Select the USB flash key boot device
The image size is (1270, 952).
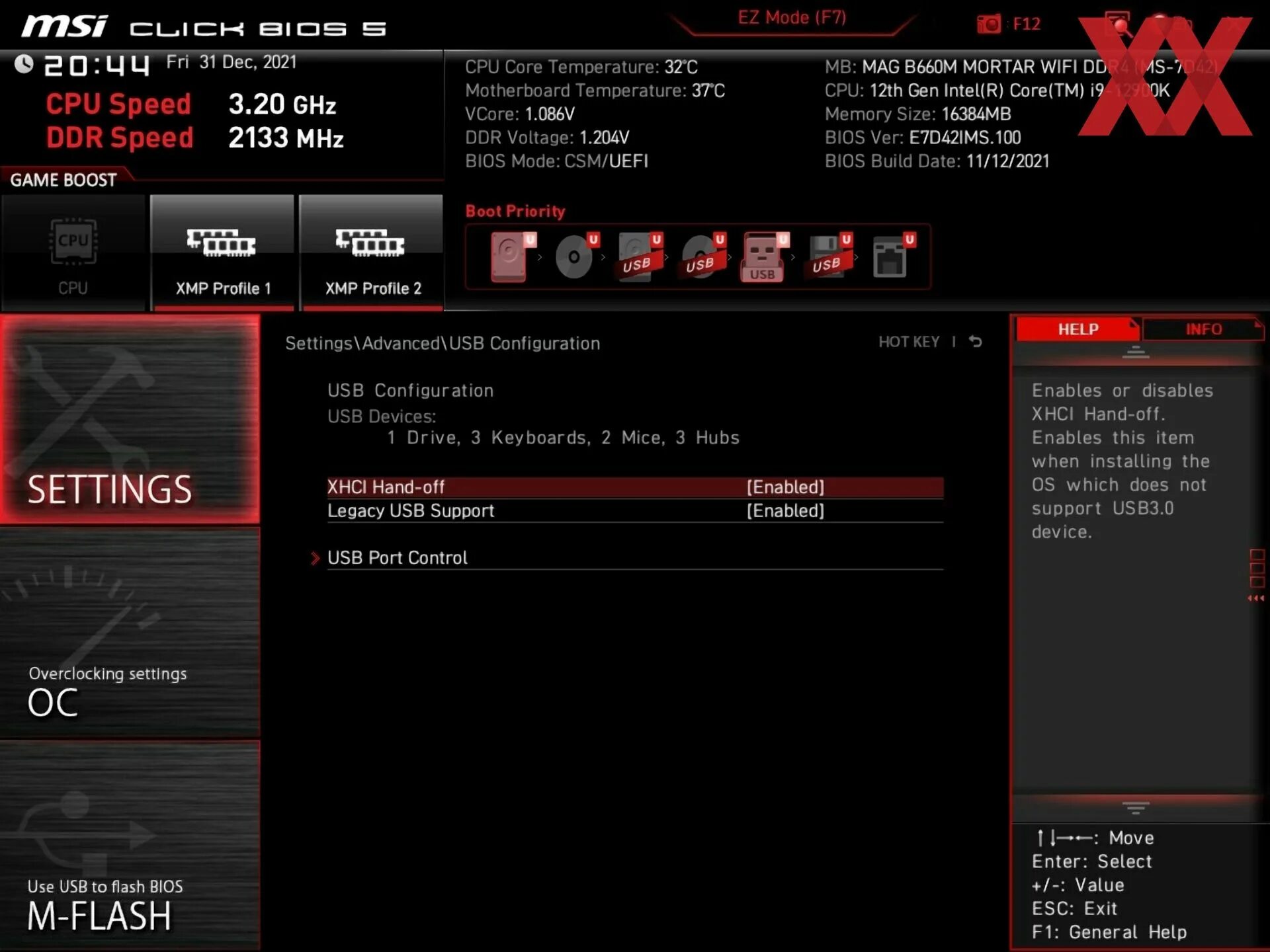pyautogui.click(x=765, y=257)
